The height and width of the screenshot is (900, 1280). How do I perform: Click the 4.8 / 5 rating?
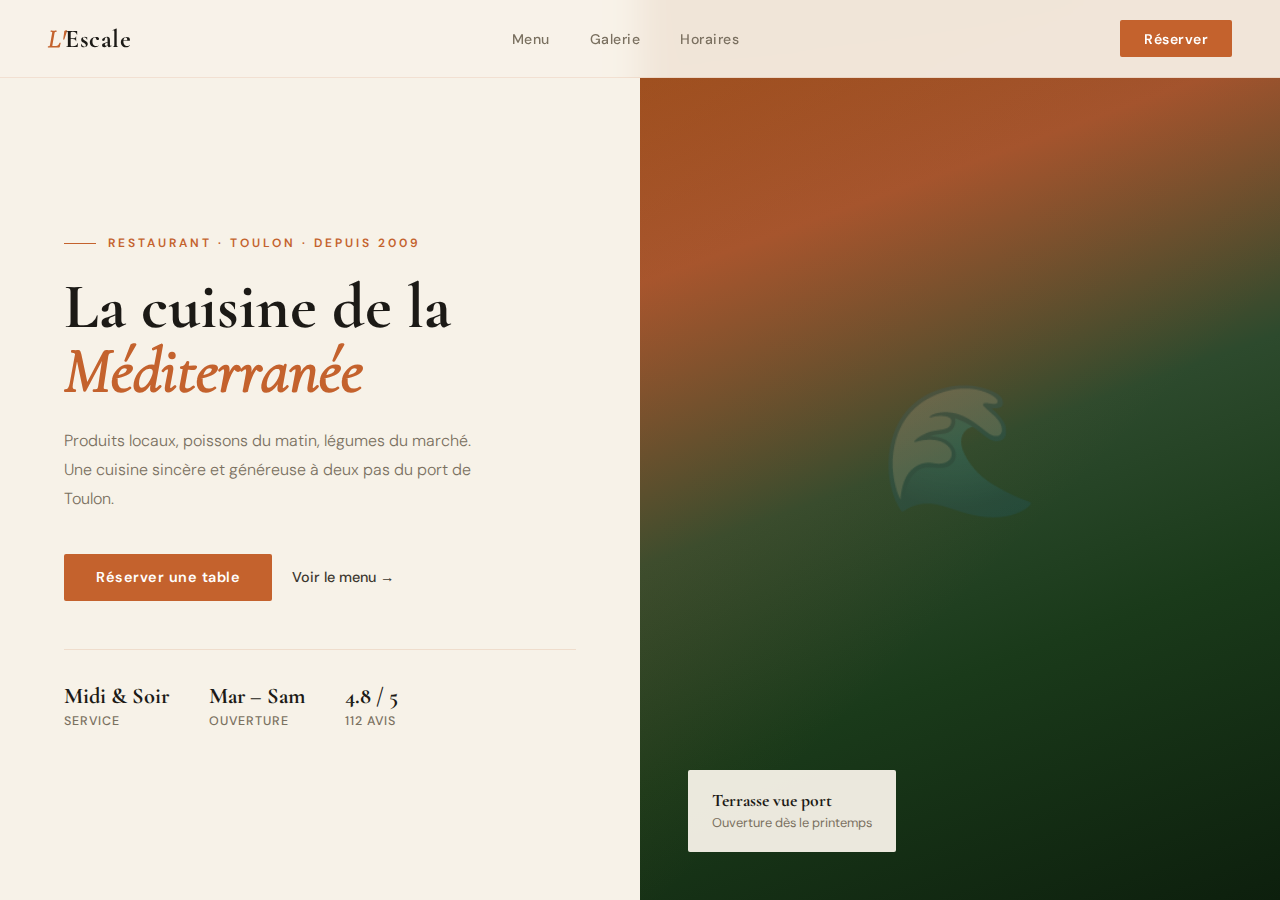coord(371,696)
